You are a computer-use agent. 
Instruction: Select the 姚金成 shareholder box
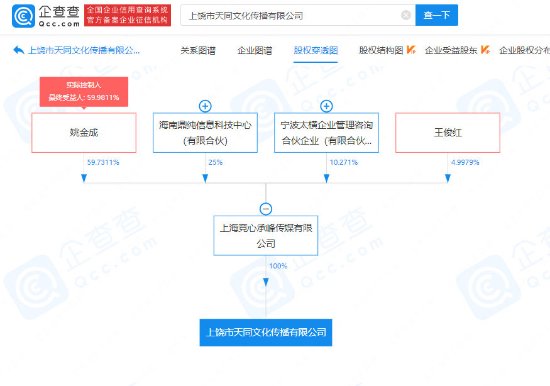pyautogui.click(x=84, y=133)
